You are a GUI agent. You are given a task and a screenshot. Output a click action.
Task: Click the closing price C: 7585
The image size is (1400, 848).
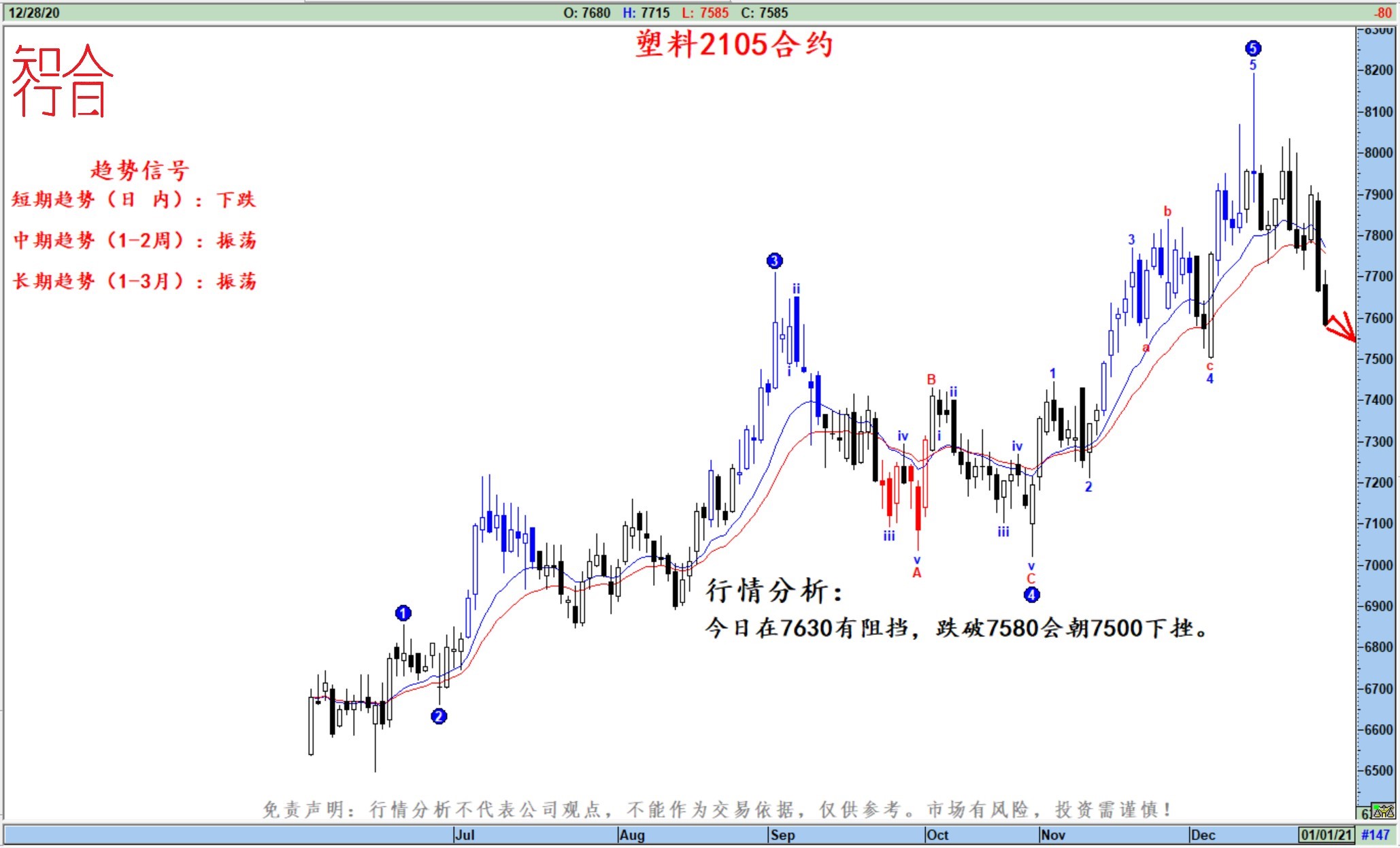765,13
